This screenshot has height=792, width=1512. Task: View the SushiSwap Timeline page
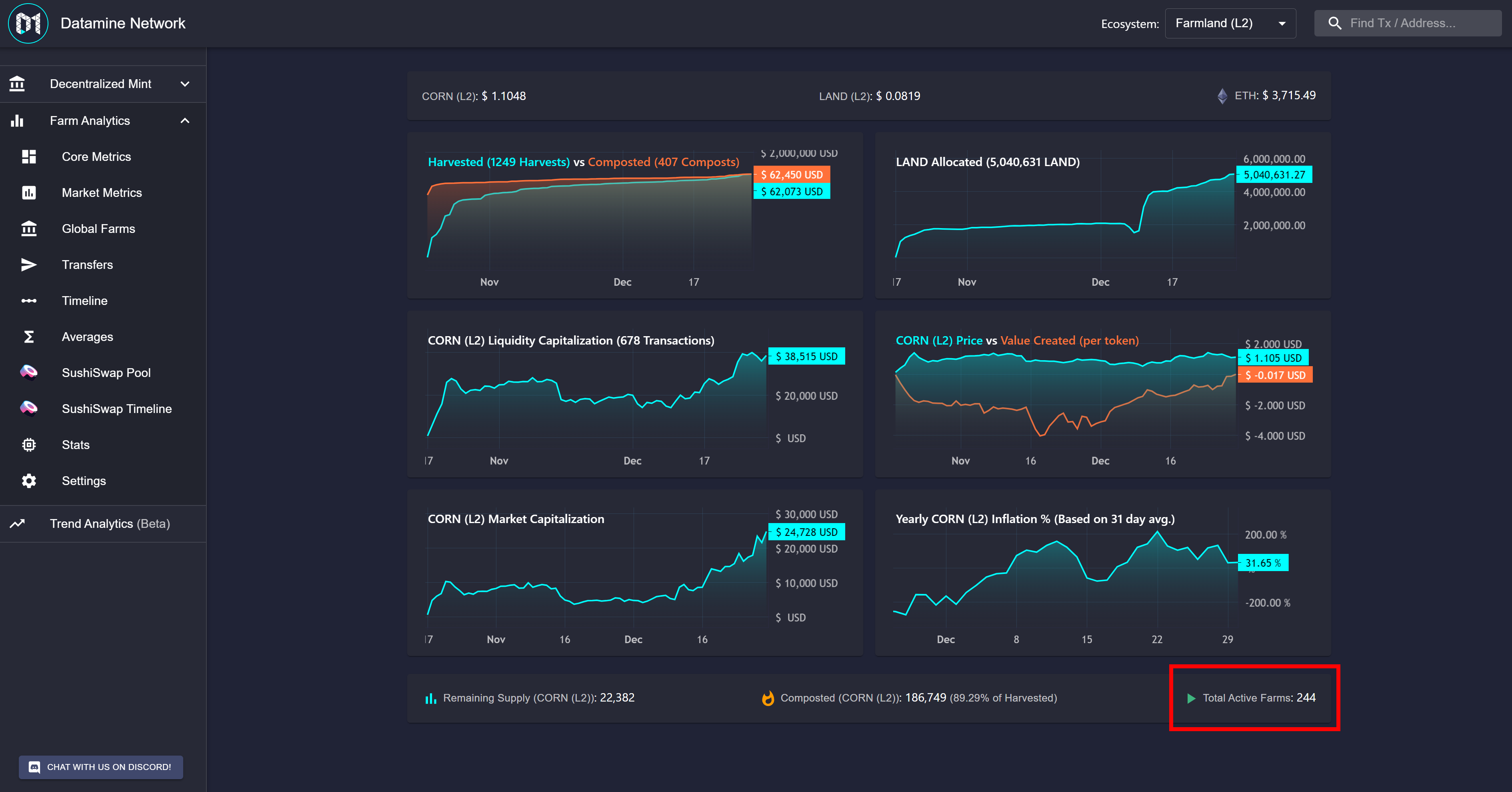click(103, 409)
